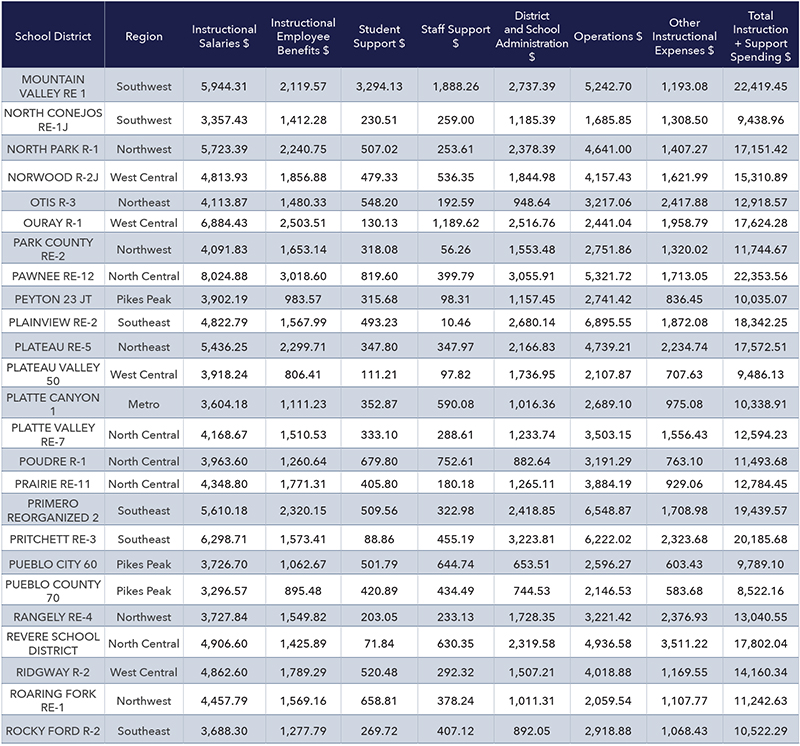Select the PRITCHETT RE-3 district
Image resolution: width=800 pixels, height=746 pixels.
point(53,539)
